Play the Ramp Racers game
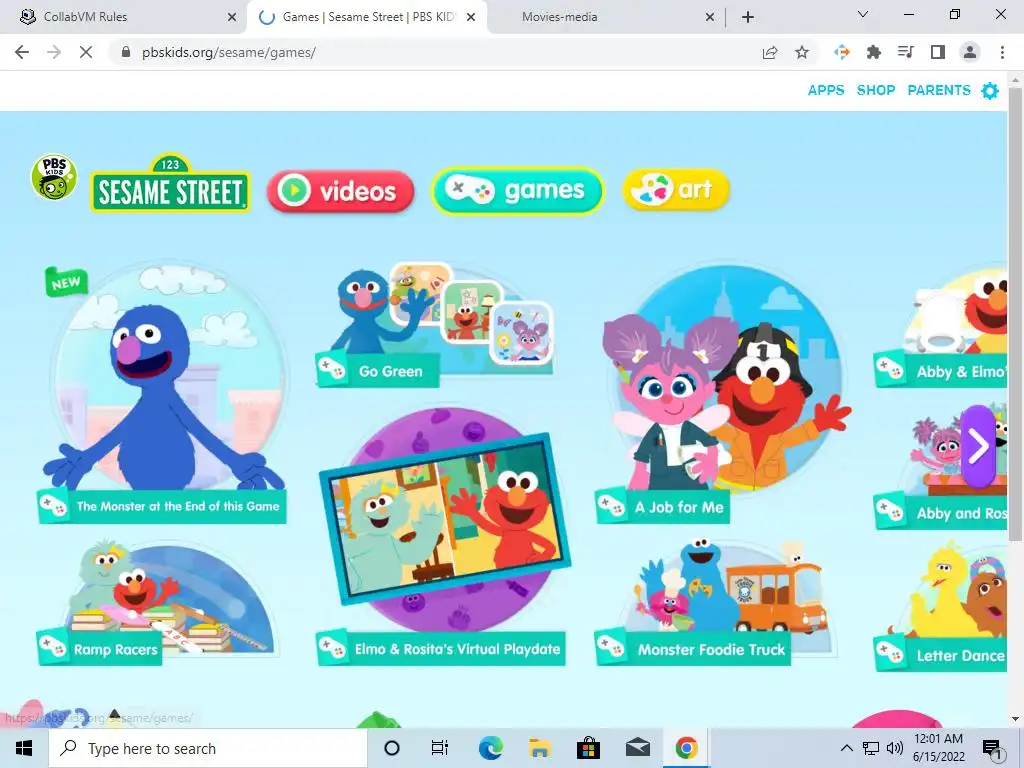The image size is (1024, 768). [158, 601]
